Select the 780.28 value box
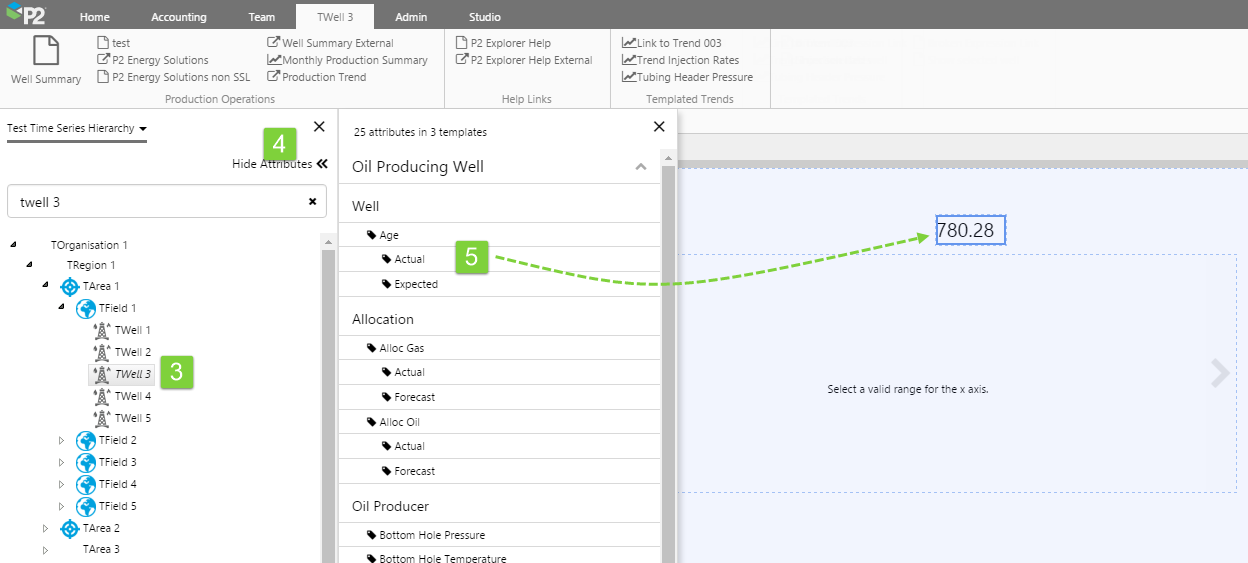 (x=970, y=230)
